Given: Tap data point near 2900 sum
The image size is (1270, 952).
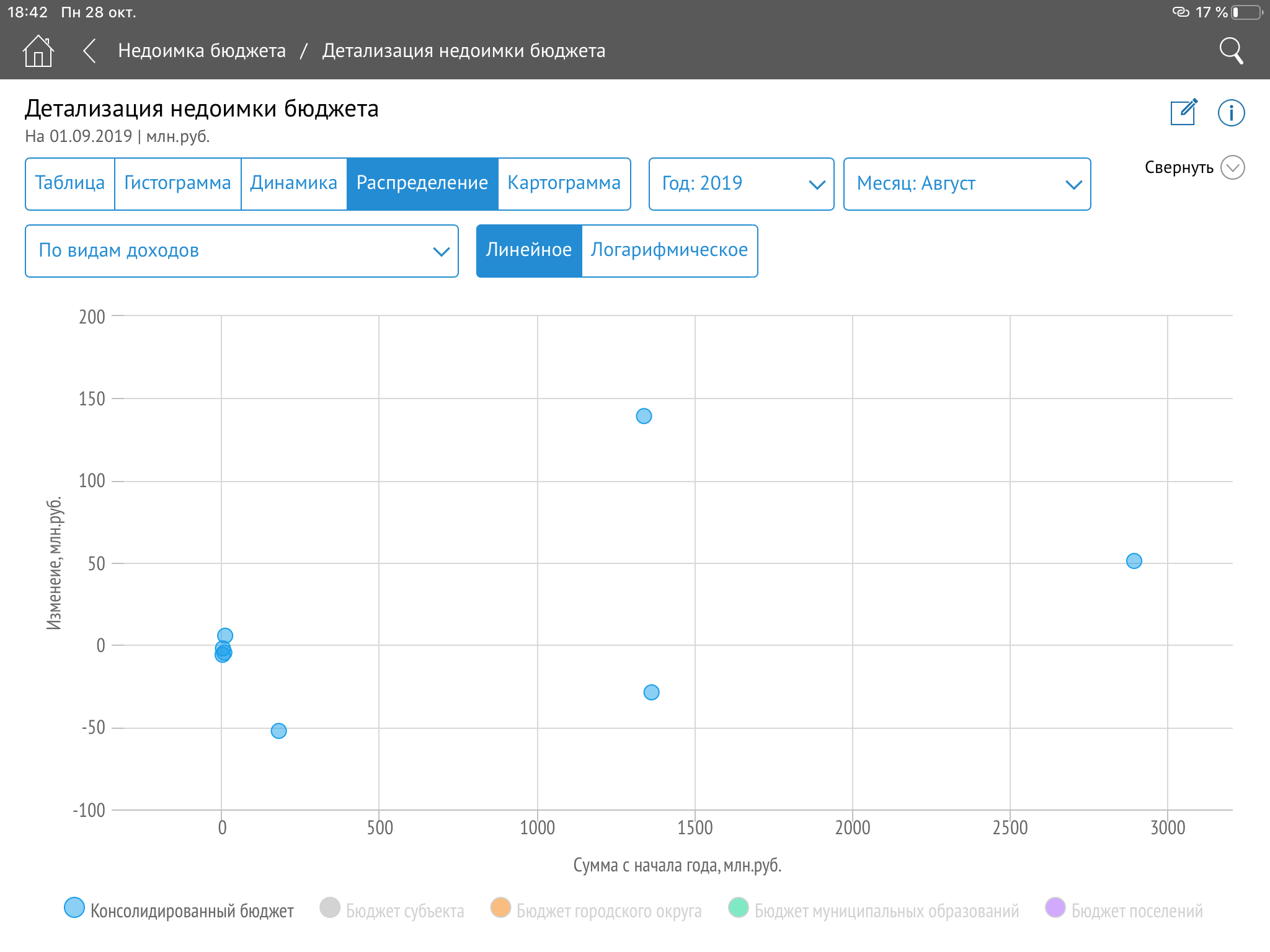Looking at the screenshot, I should click(x=1134, y=561).
